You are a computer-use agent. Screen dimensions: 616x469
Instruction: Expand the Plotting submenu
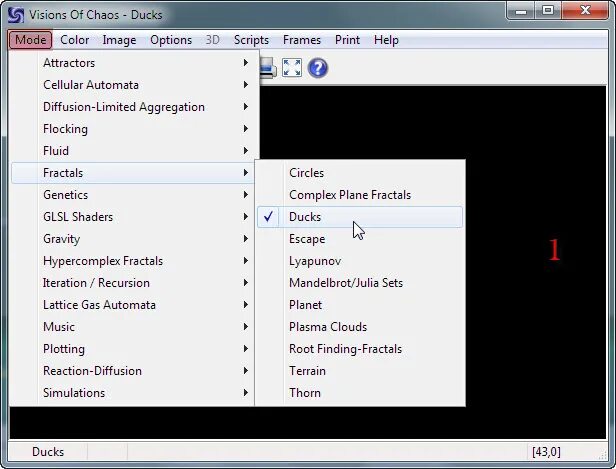(134, 349)
